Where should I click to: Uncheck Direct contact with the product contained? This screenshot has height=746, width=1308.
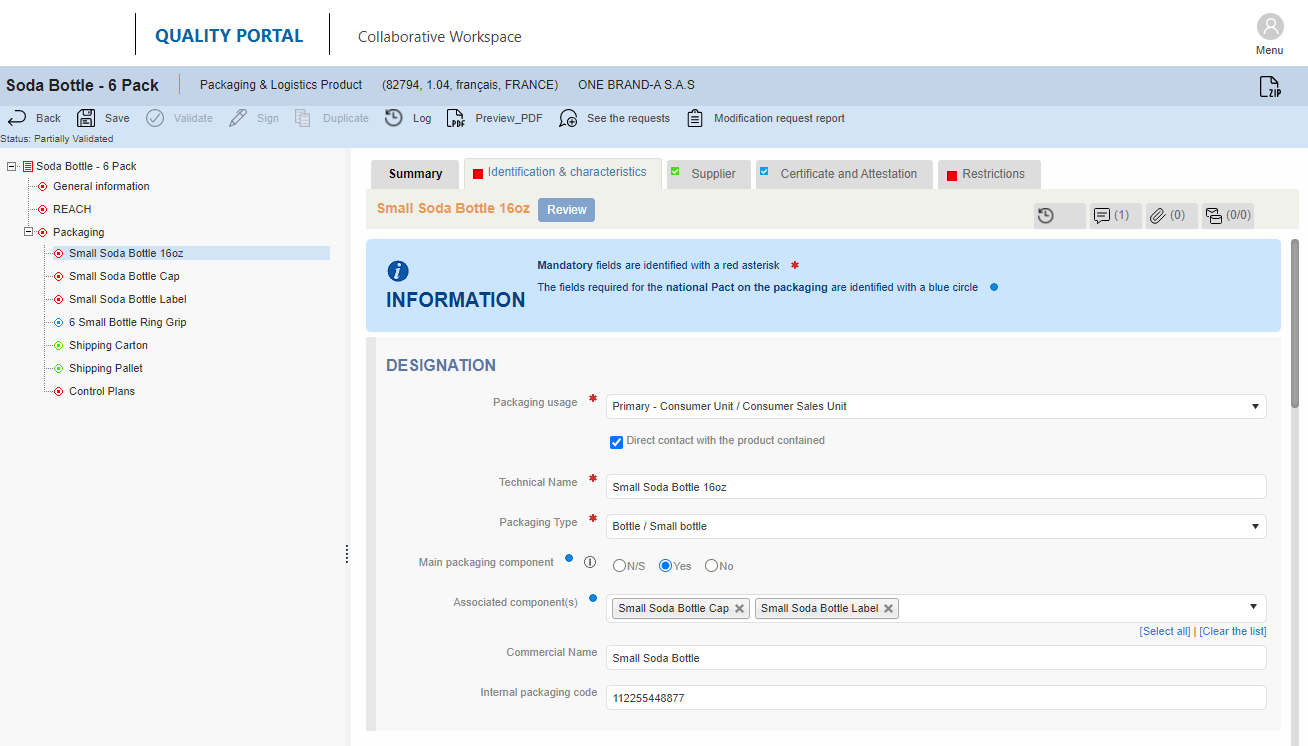click(x=617, y=441)
